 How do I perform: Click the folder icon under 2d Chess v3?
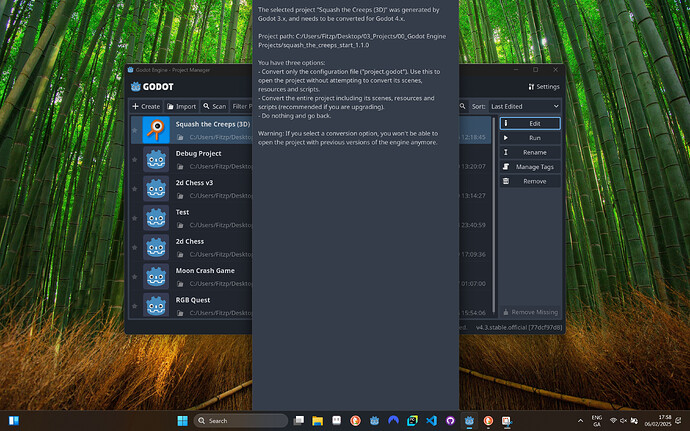click(180, 196)
